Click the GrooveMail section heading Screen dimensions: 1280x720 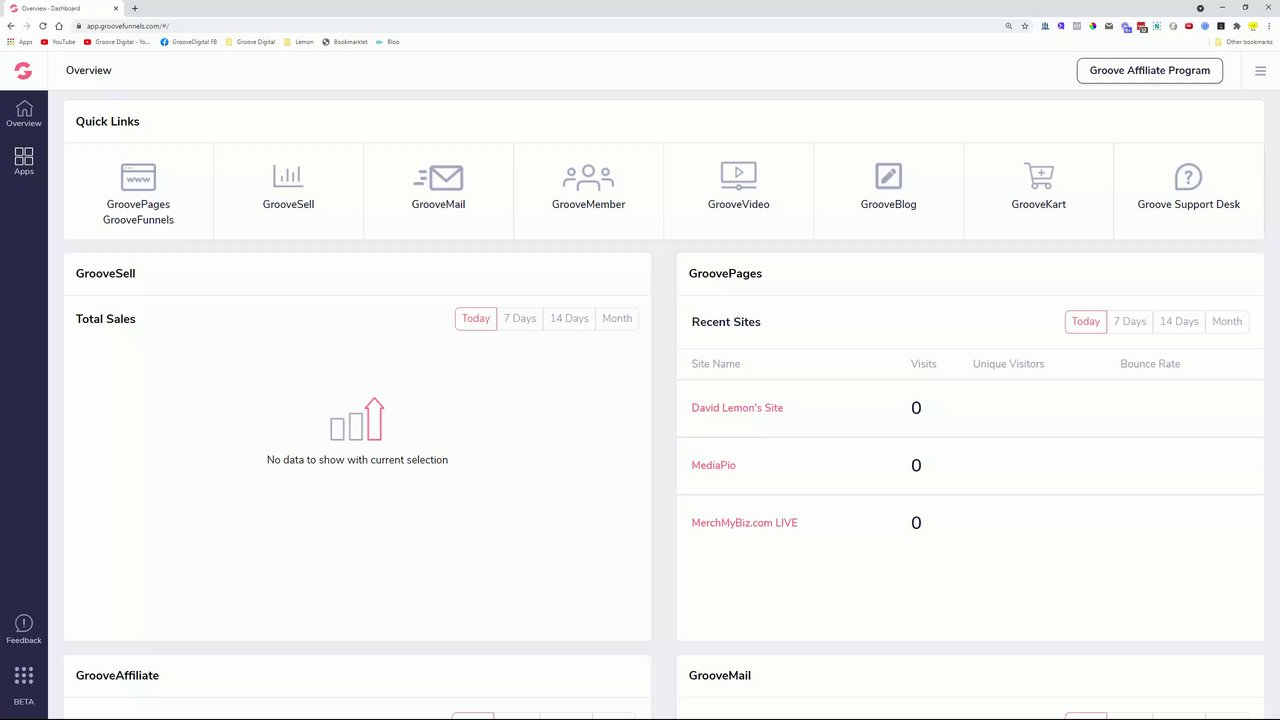[720, 676]
